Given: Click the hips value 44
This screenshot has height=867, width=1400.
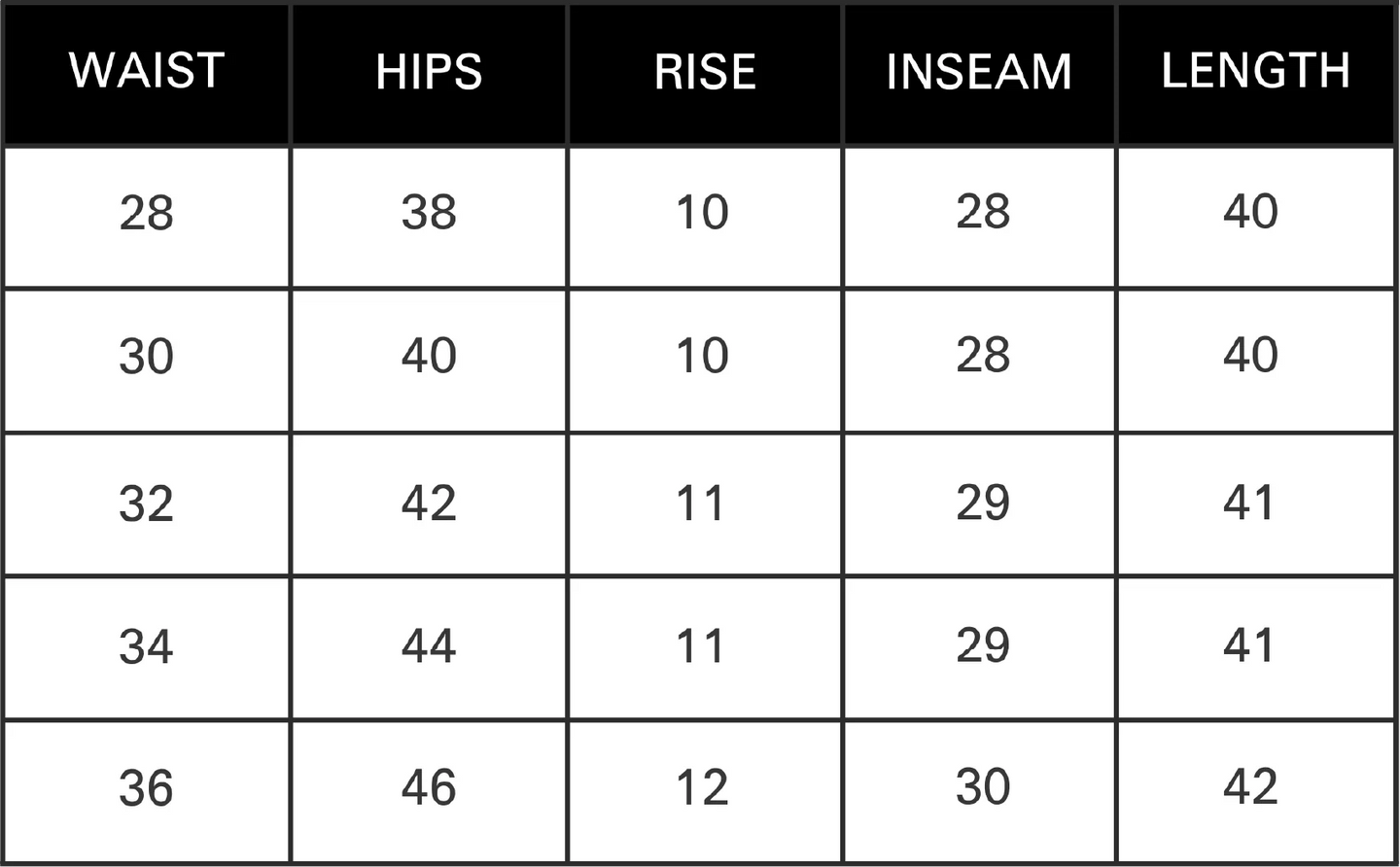Looking at the screenshot, I should point(429,645).
